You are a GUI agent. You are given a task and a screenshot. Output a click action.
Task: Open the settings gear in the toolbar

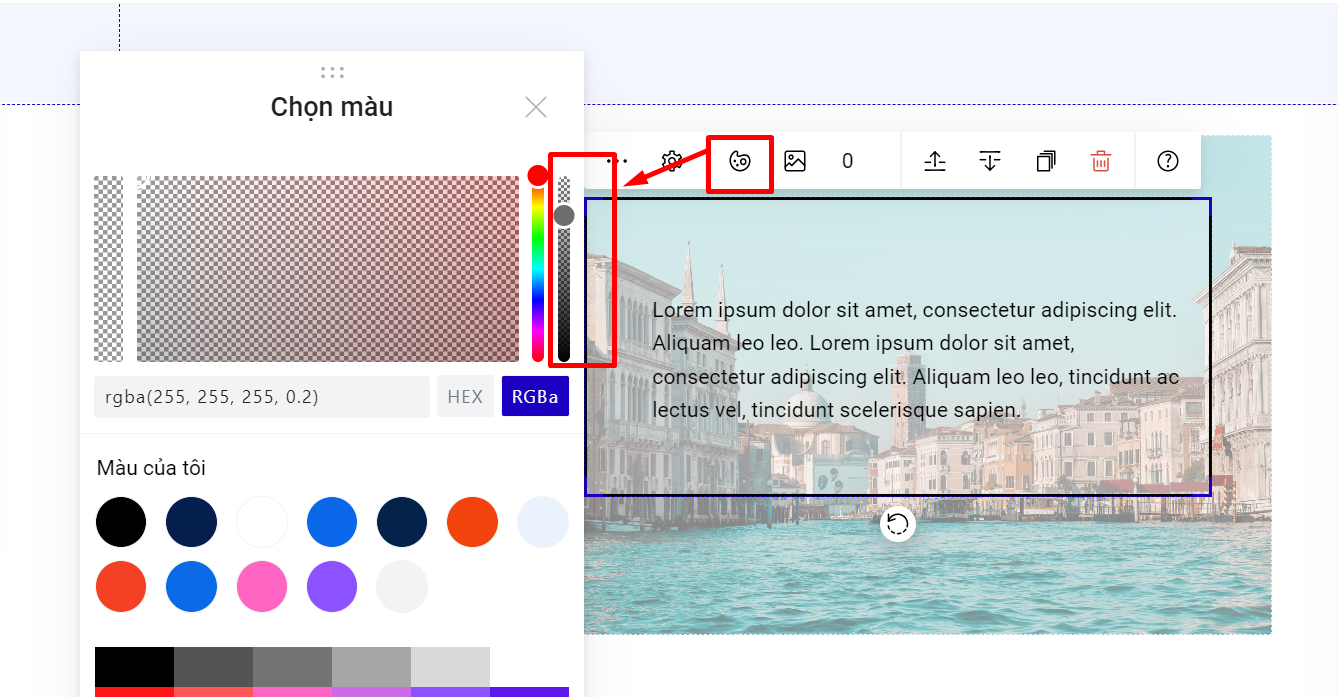672,161
